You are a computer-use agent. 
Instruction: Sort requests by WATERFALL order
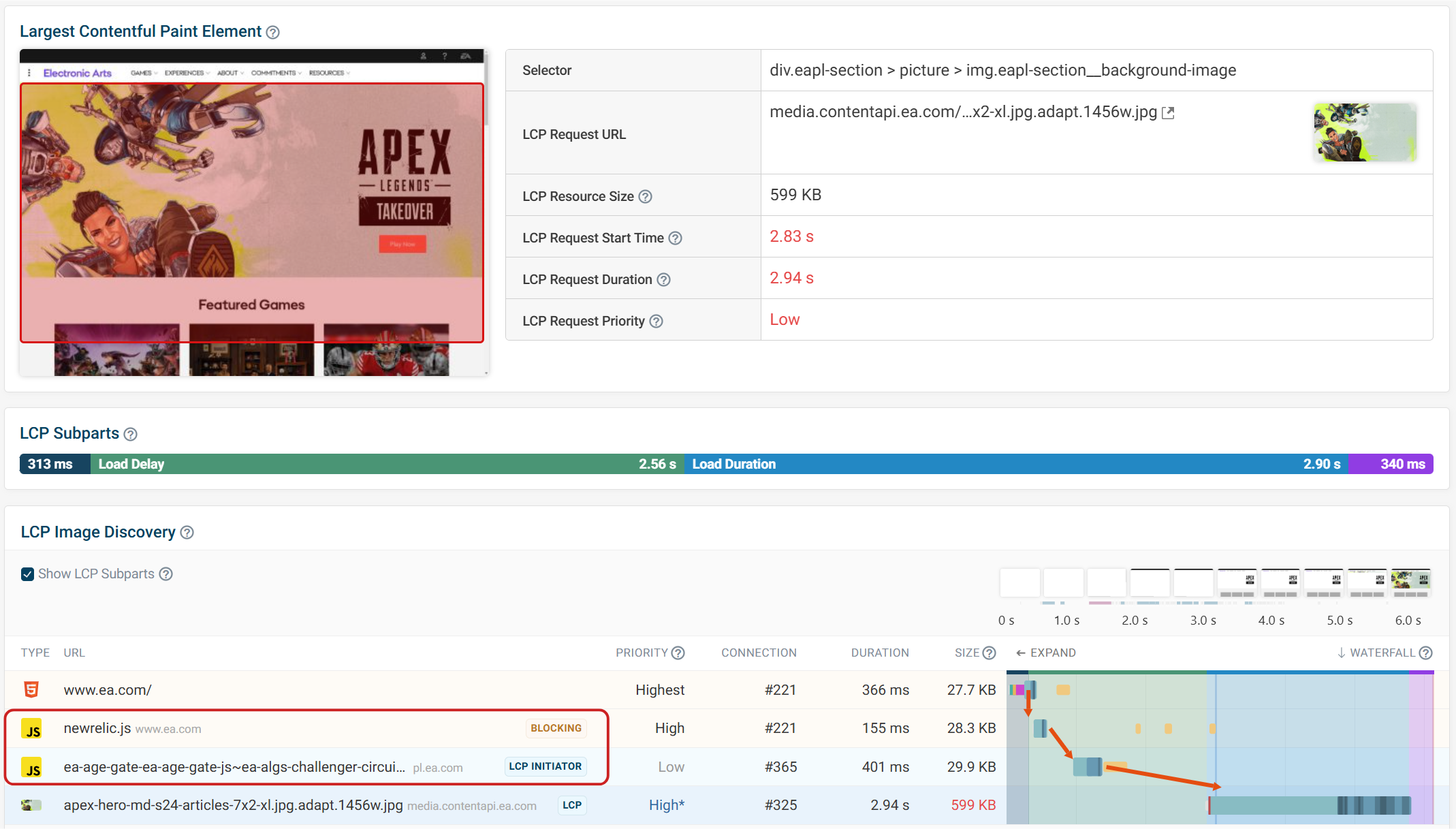[x=1376, y=653]
